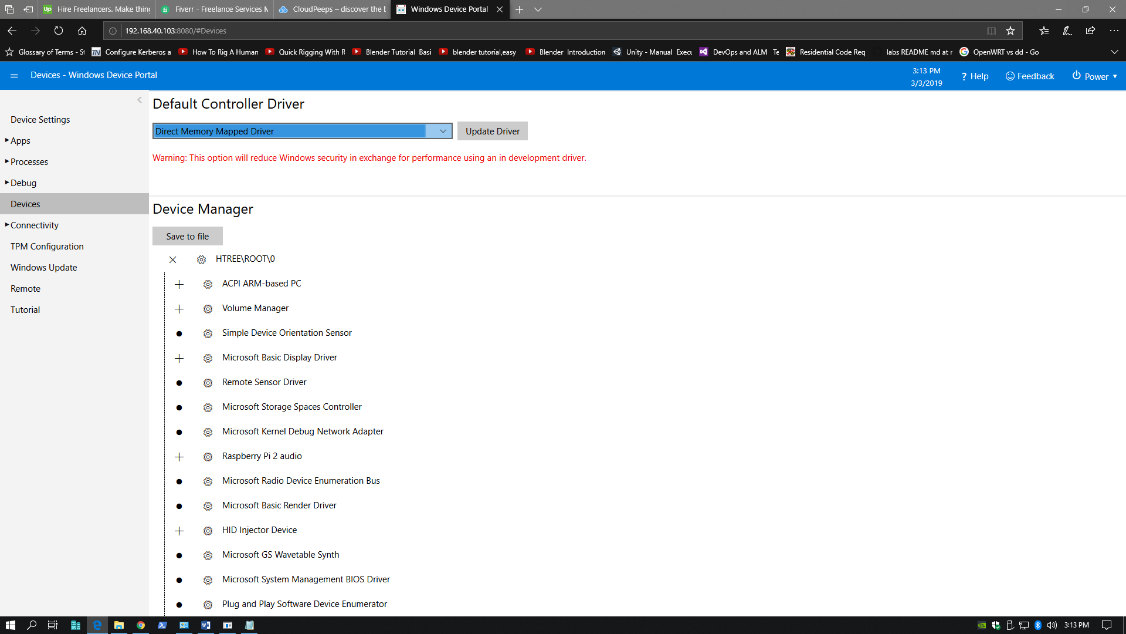Open Windows Update page
The height and width of the screenshot is (634, 1126).
[44, 268]
